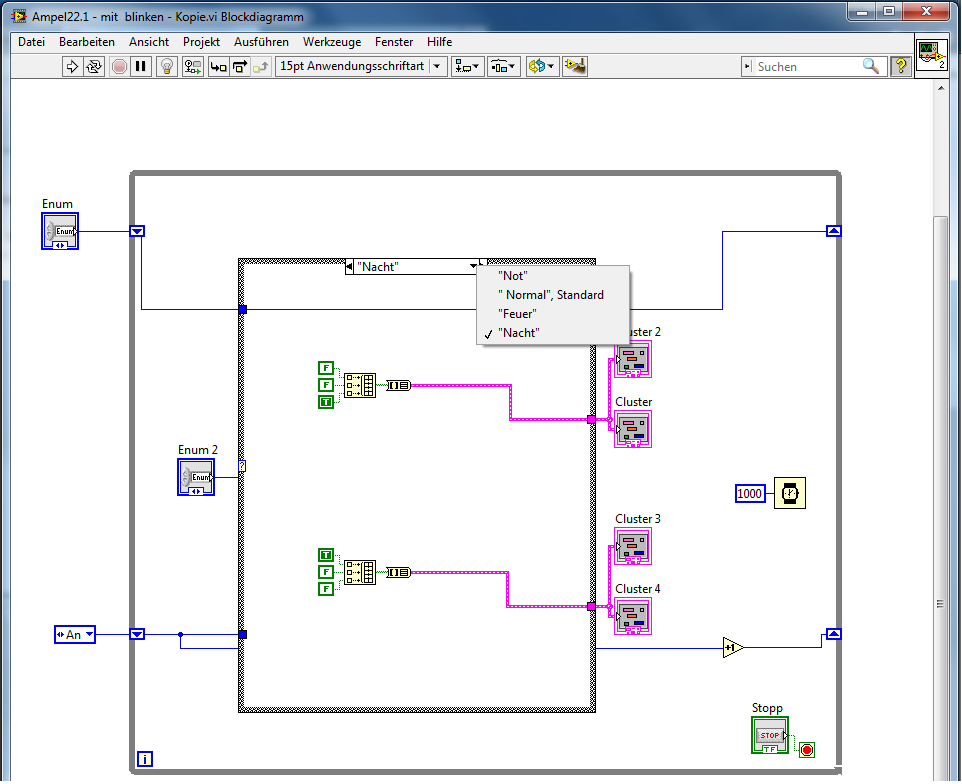
Task: Toggle the middle F constant in lower group
Action: point(326,572)
